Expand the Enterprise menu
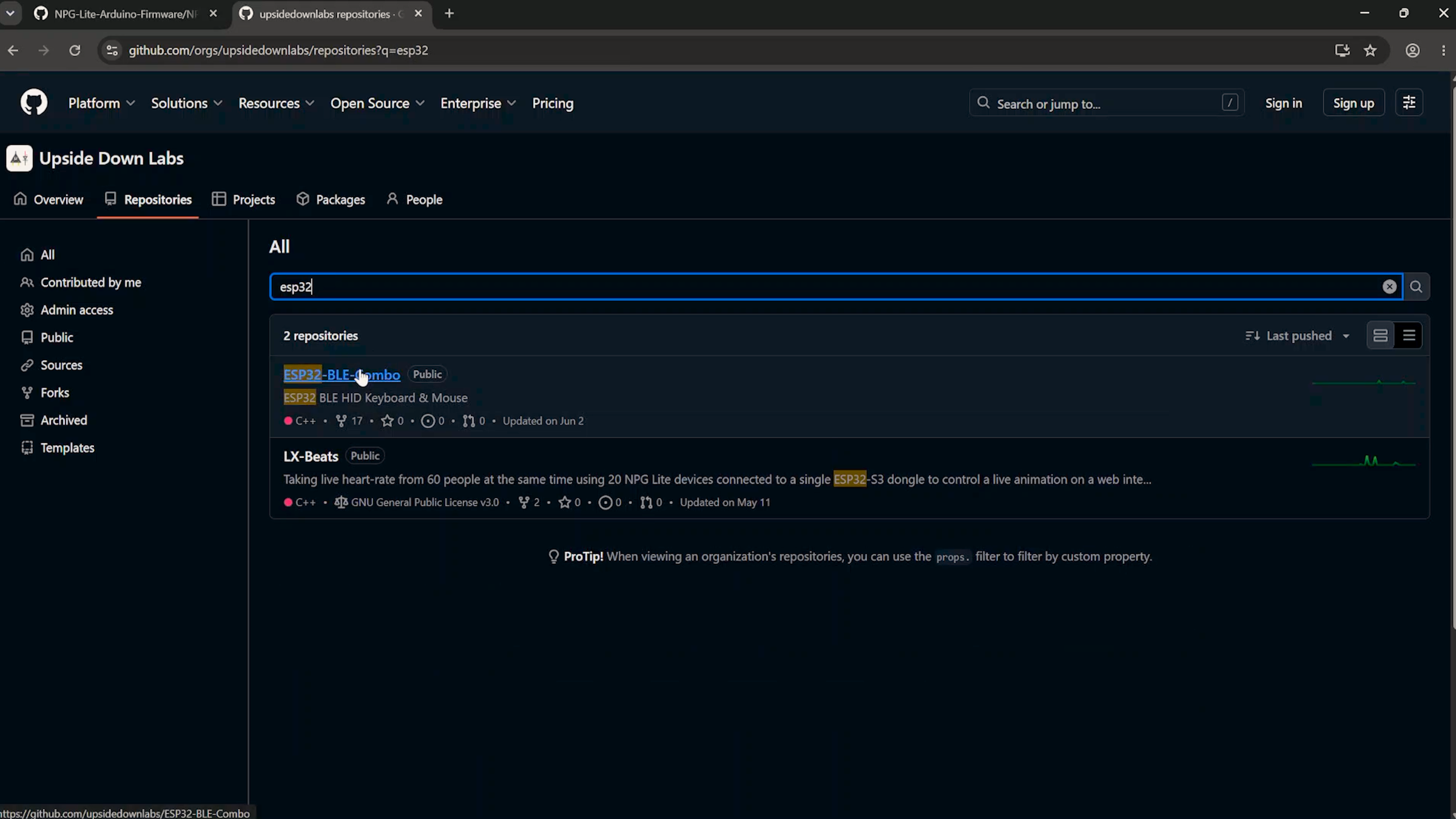1456x819 pixels. 477,103
